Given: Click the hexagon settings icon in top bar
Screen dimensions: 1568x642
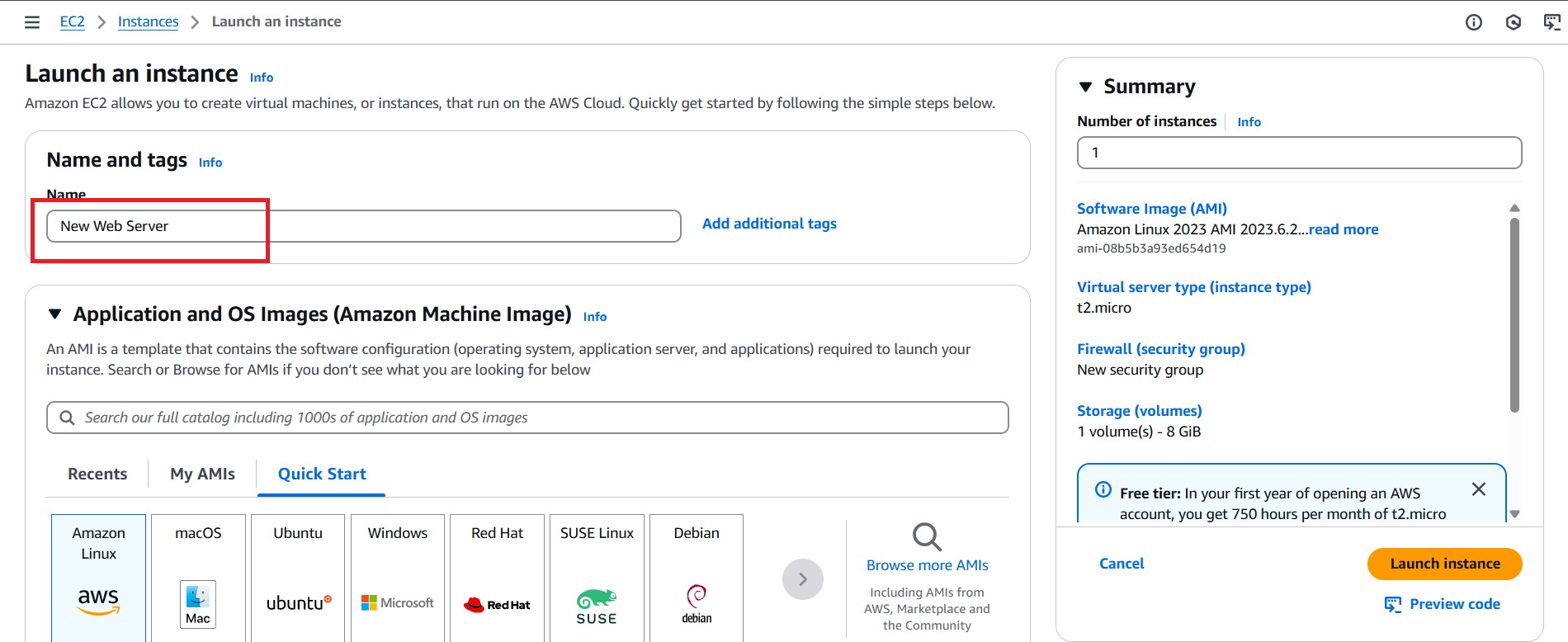Looking at the screenshot, I should point(1514,22).
